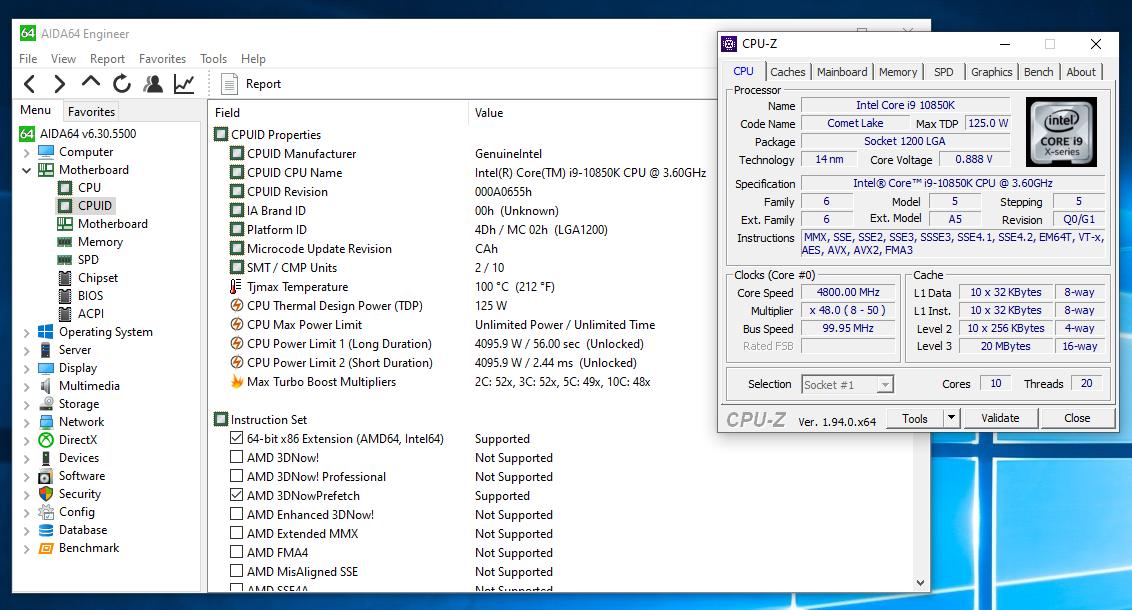
Task: Open the AIDA64 Tools menu
Action: coord(214,58)
